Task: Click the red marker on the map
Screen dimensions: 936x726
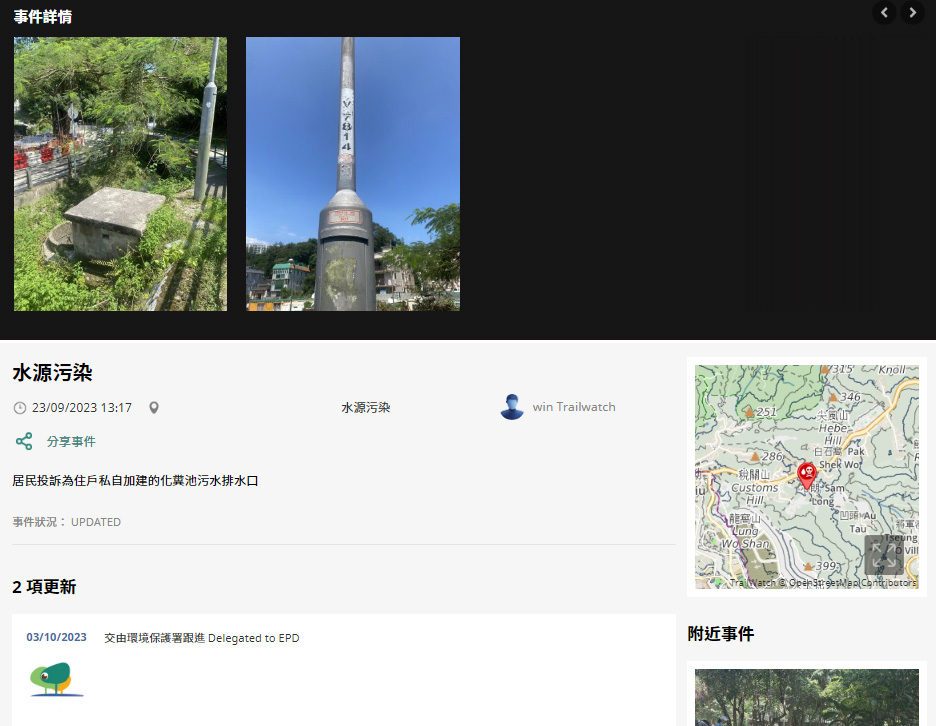Action: (807, 475)
